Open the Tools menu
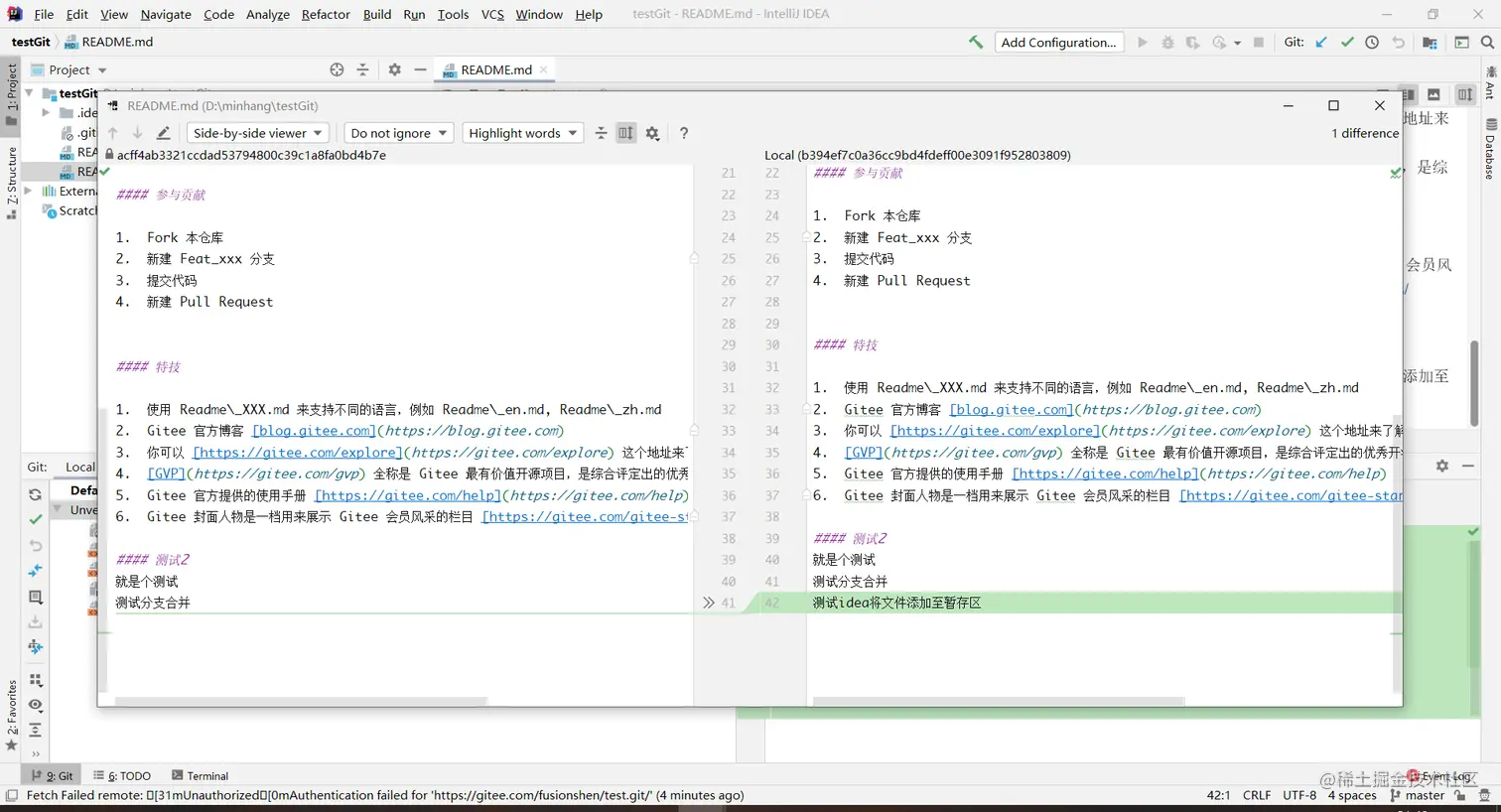 click(x=453, y=14)
